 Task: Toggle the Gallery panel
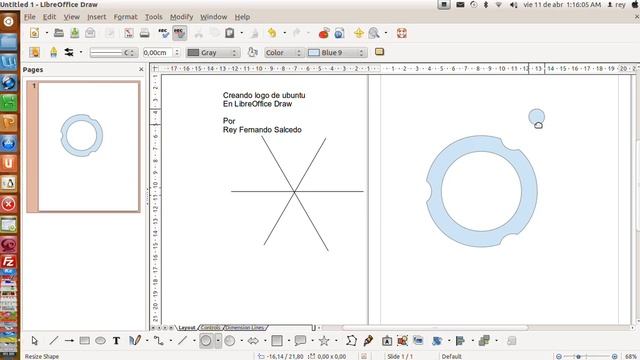418,340
